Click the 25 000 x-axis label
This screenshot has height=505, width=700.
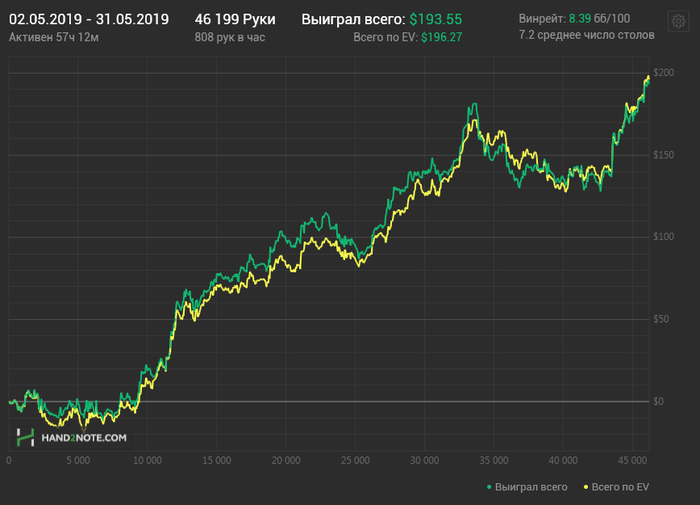(x=355, y=460)
